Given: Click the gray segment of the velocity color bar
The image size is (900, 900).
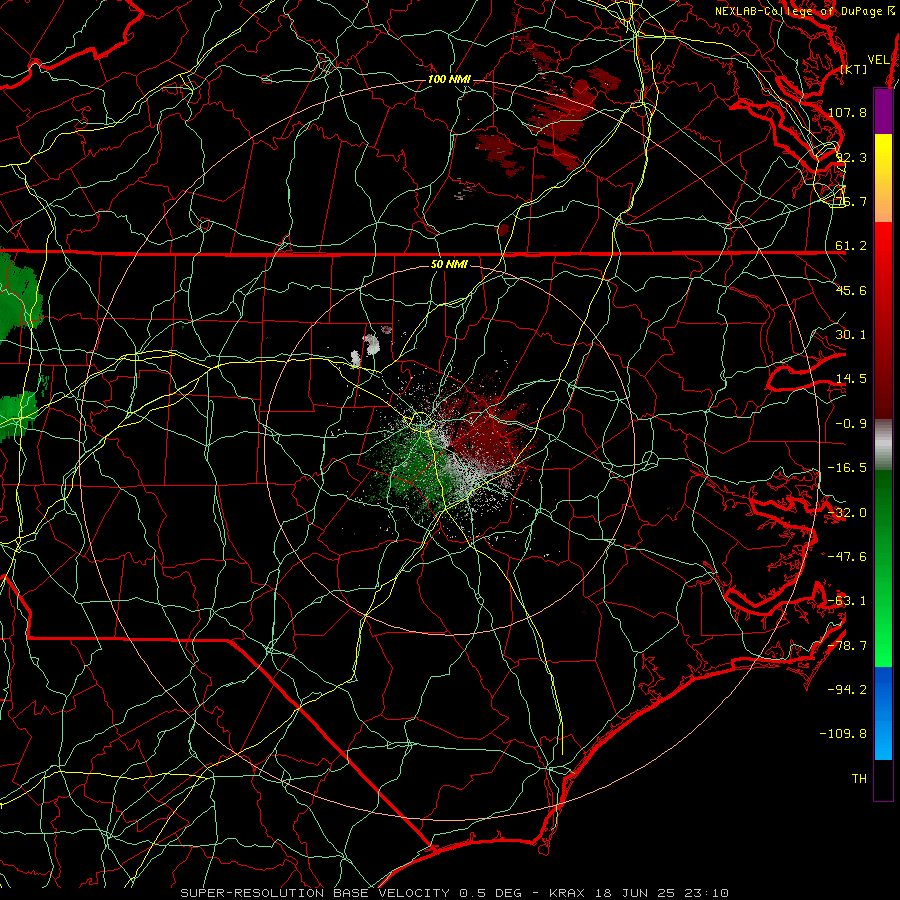Looking at the screenshot, I should [x=883, y=445].
